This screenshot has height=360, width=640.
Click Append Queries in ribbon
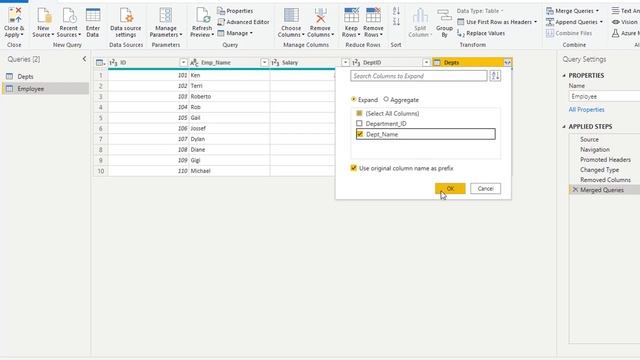[x=574, y=22]
